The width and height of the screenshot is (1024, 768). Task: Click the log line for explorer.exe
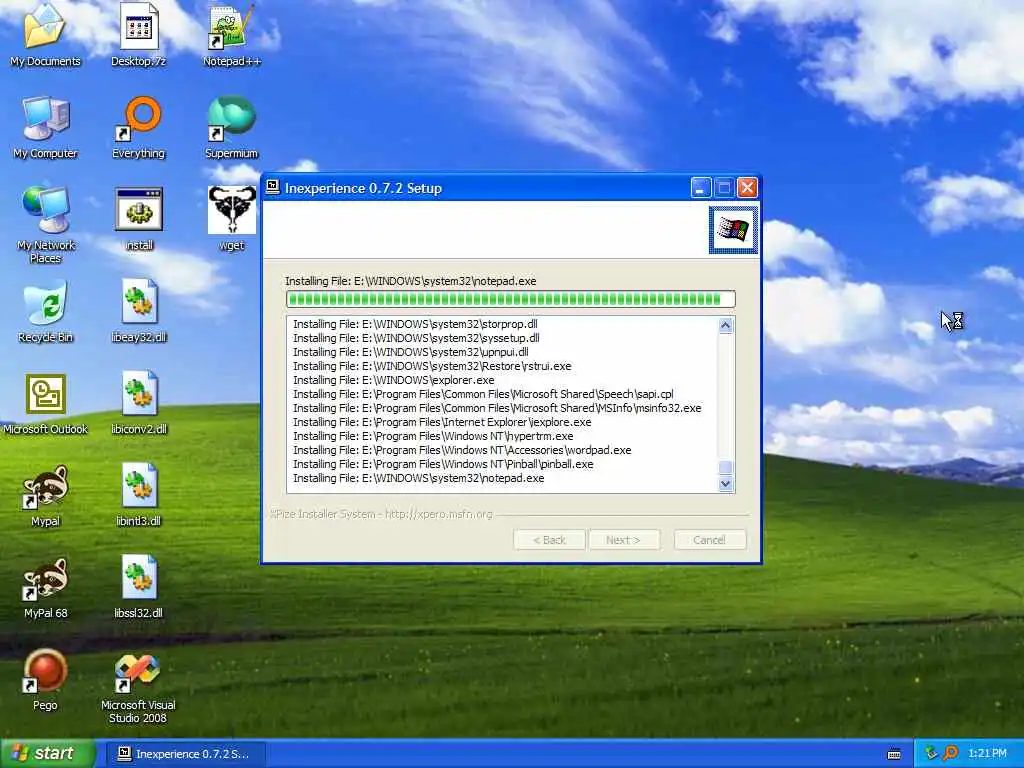pos(394,380)
